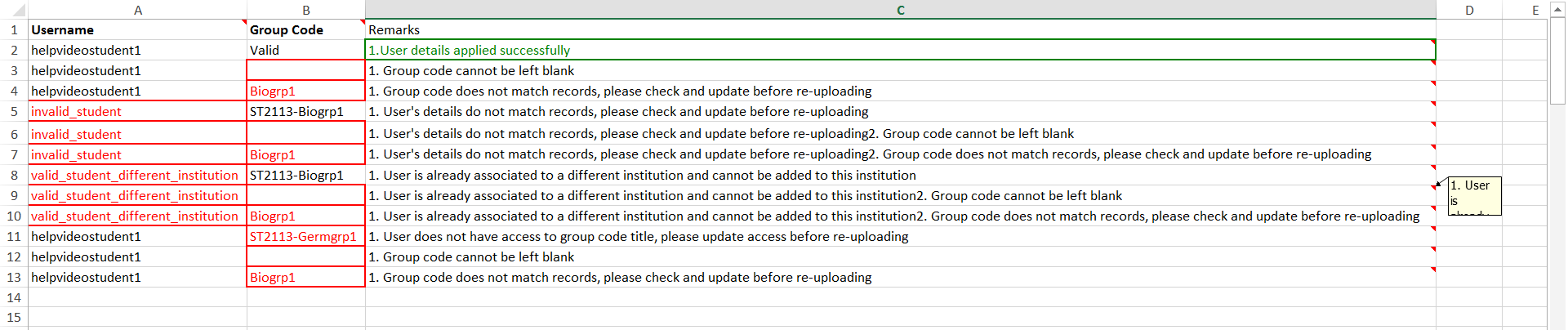Select column C header
This screenshot has width=1568, height=330.
(900, 10)
